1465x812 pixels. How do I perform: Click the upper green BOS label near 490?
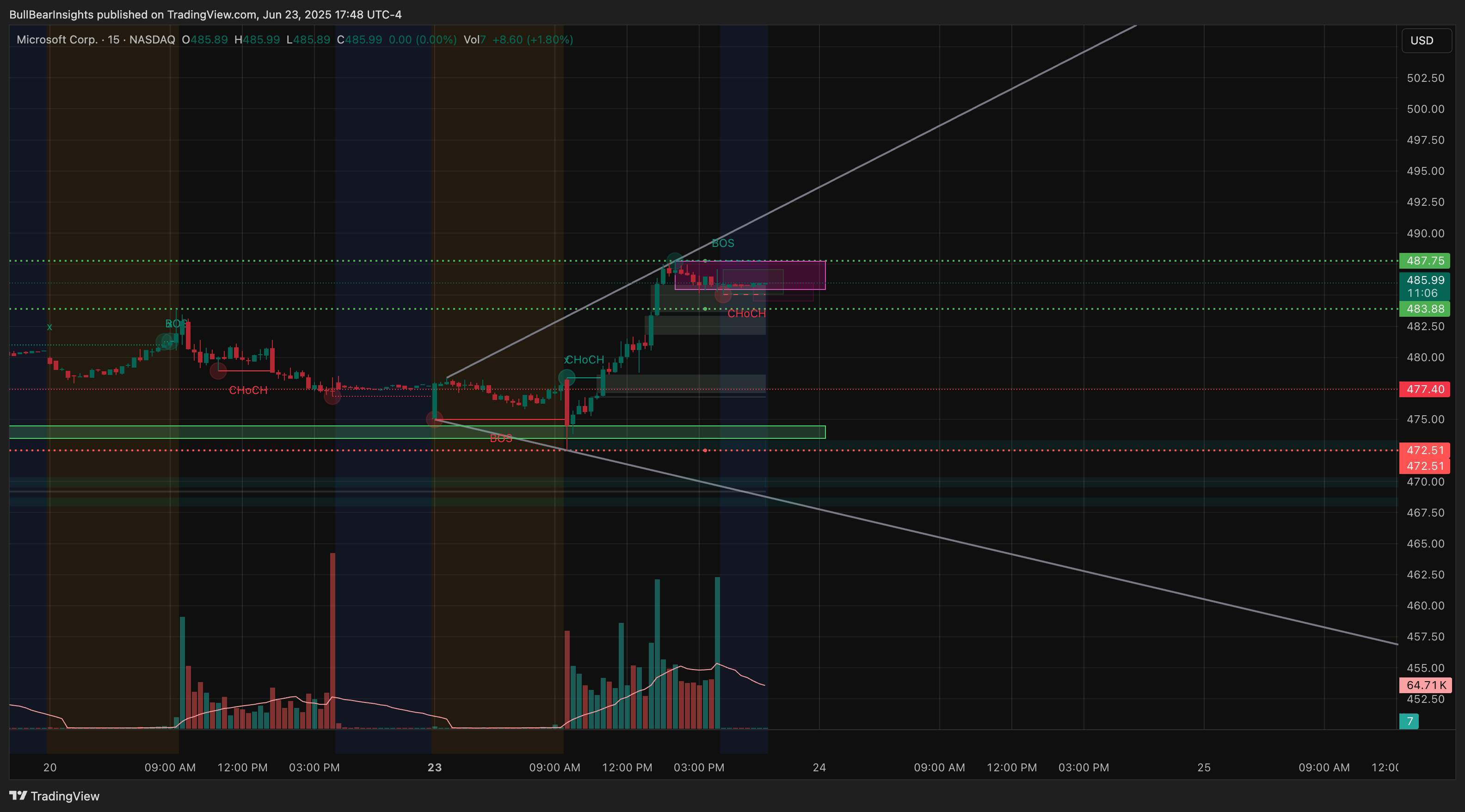pos(723,243)
